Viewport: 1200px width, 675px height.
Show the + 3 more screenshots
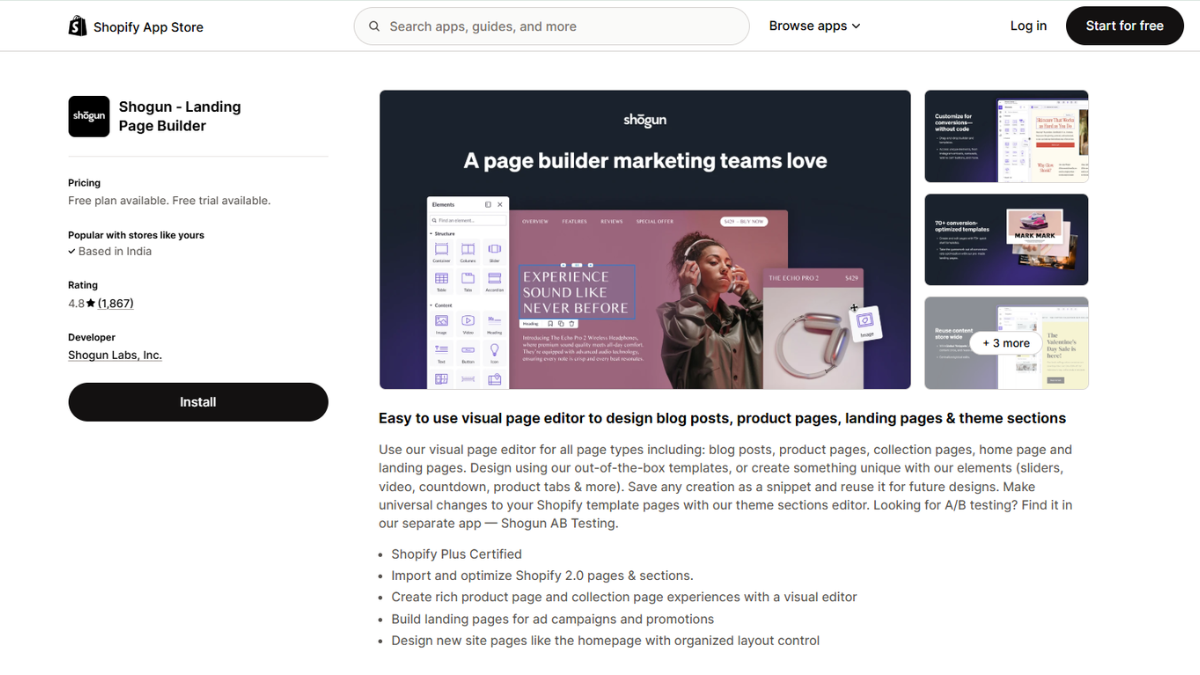click(1006, 343)
